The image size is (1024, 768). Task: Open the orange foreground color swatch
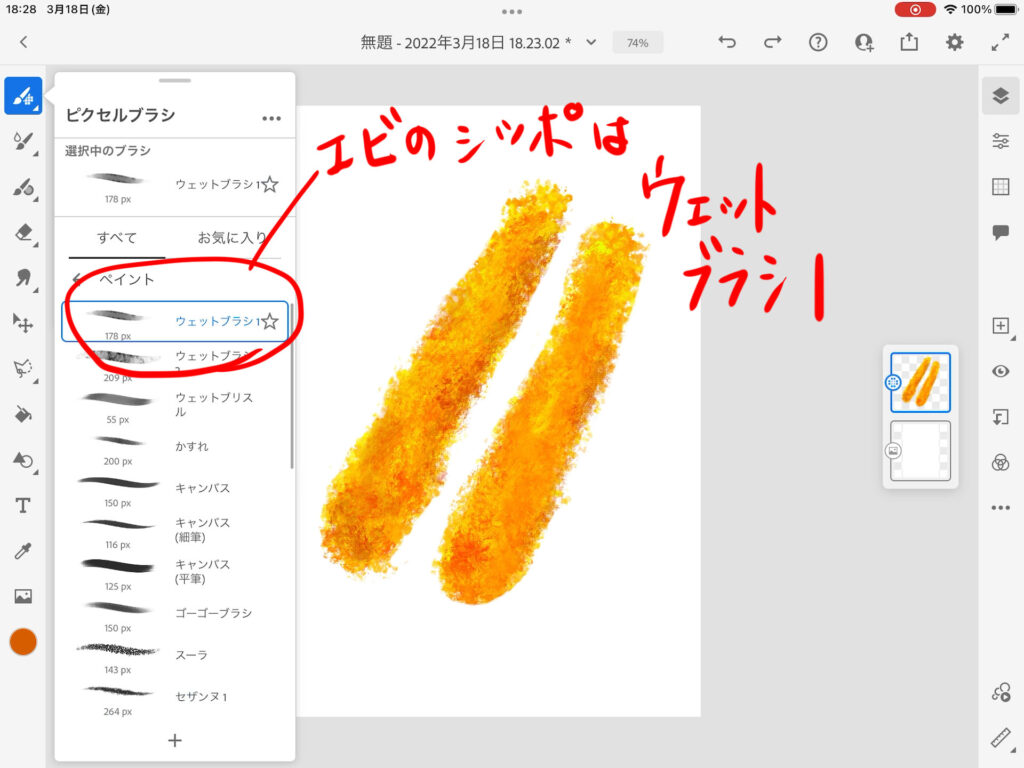pyautogui.click(x=23, y=641)
